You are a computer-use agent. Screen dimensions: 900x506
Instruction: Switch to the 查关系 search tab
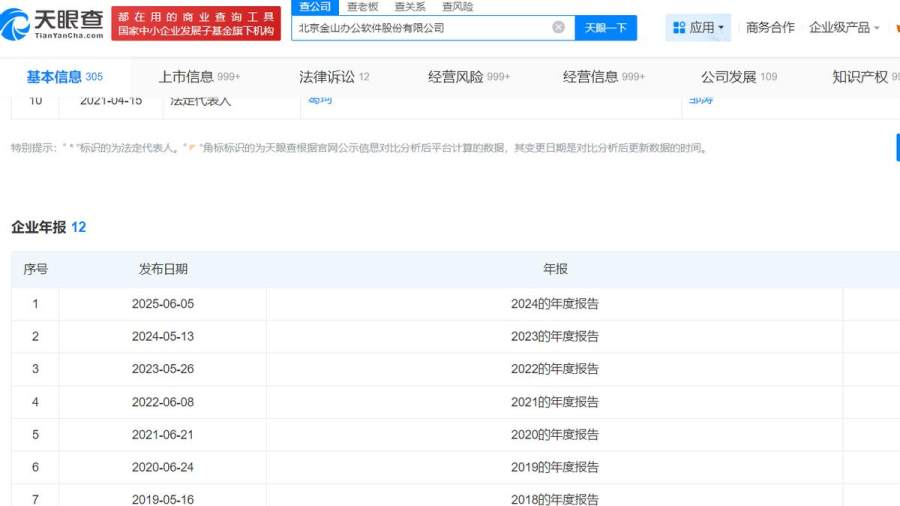pyautogui.click(x=409, y=7)
